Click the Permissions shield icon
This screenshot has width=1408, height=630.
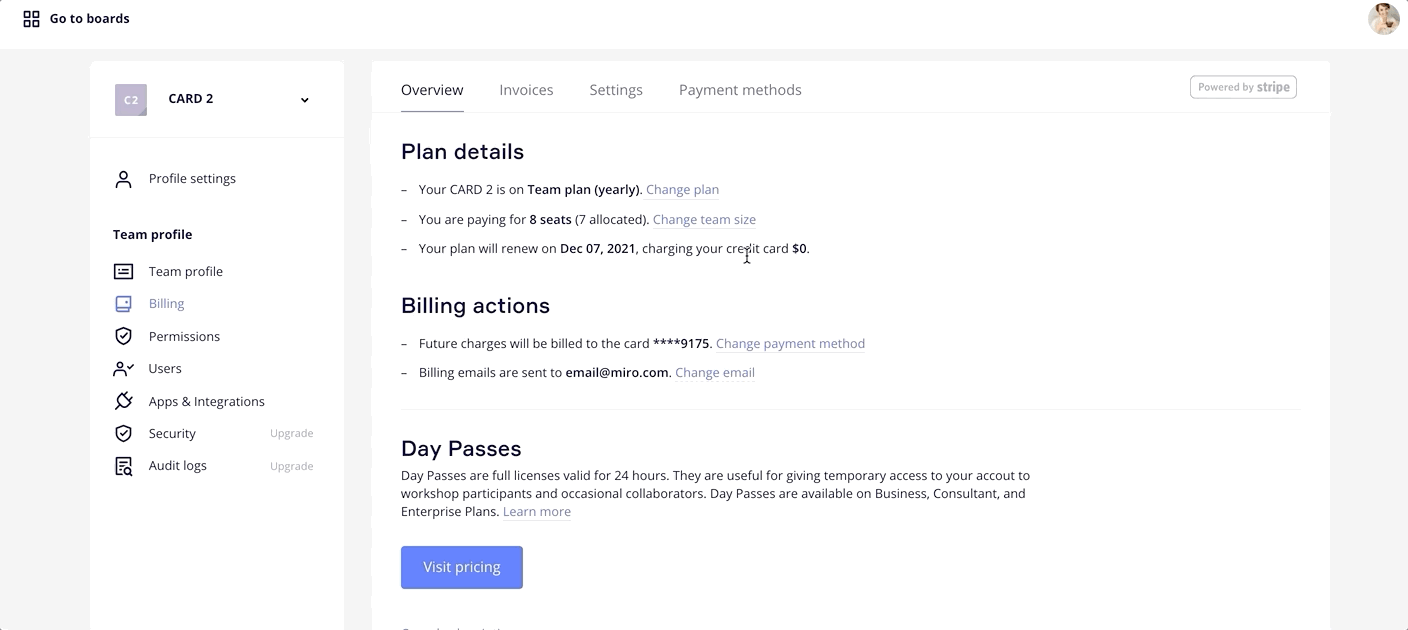[123, 337]
